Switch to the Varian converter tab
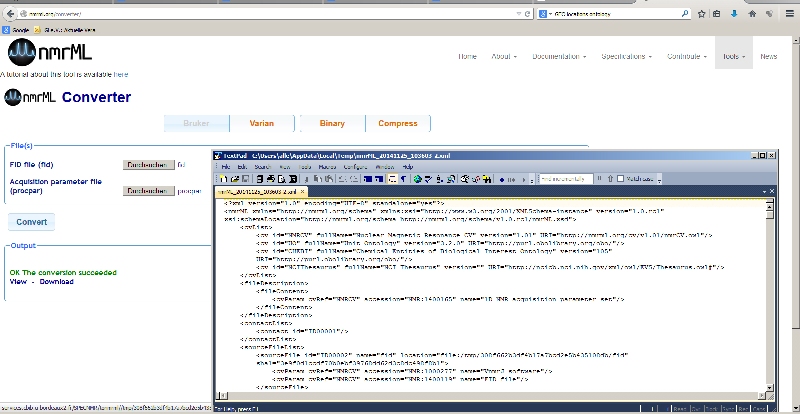800x414 pixels. [262, 124]
